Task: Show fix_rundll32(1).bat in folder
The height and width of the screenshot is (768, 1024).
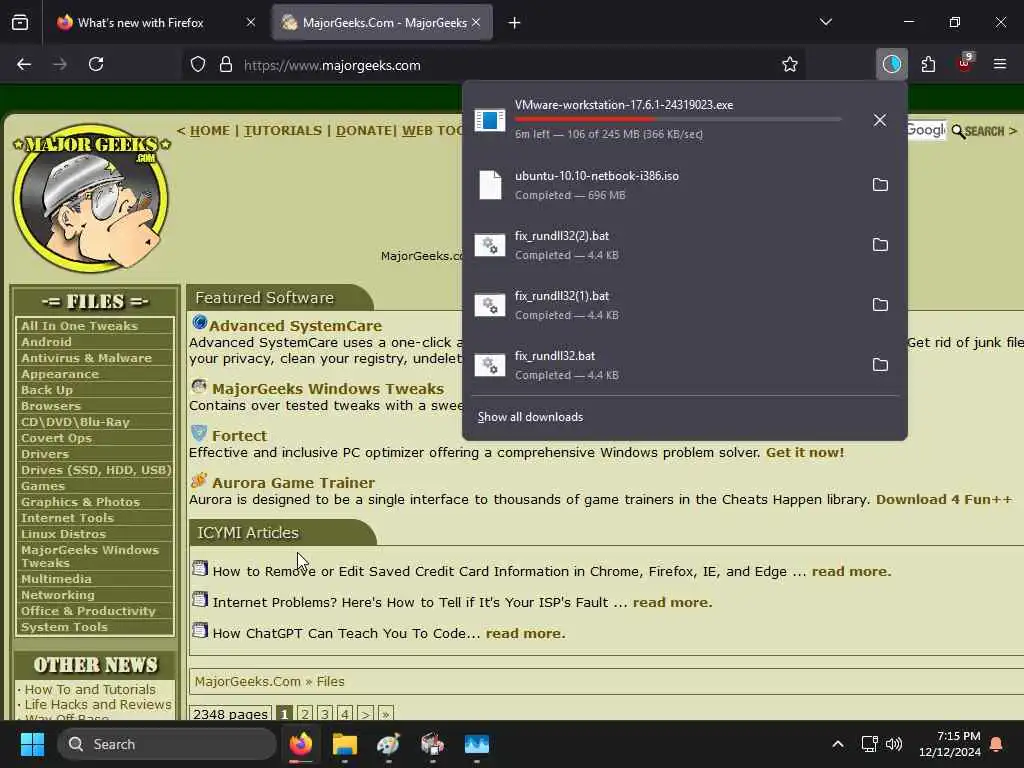Action: pyautogui.click(x=880, y=305)
